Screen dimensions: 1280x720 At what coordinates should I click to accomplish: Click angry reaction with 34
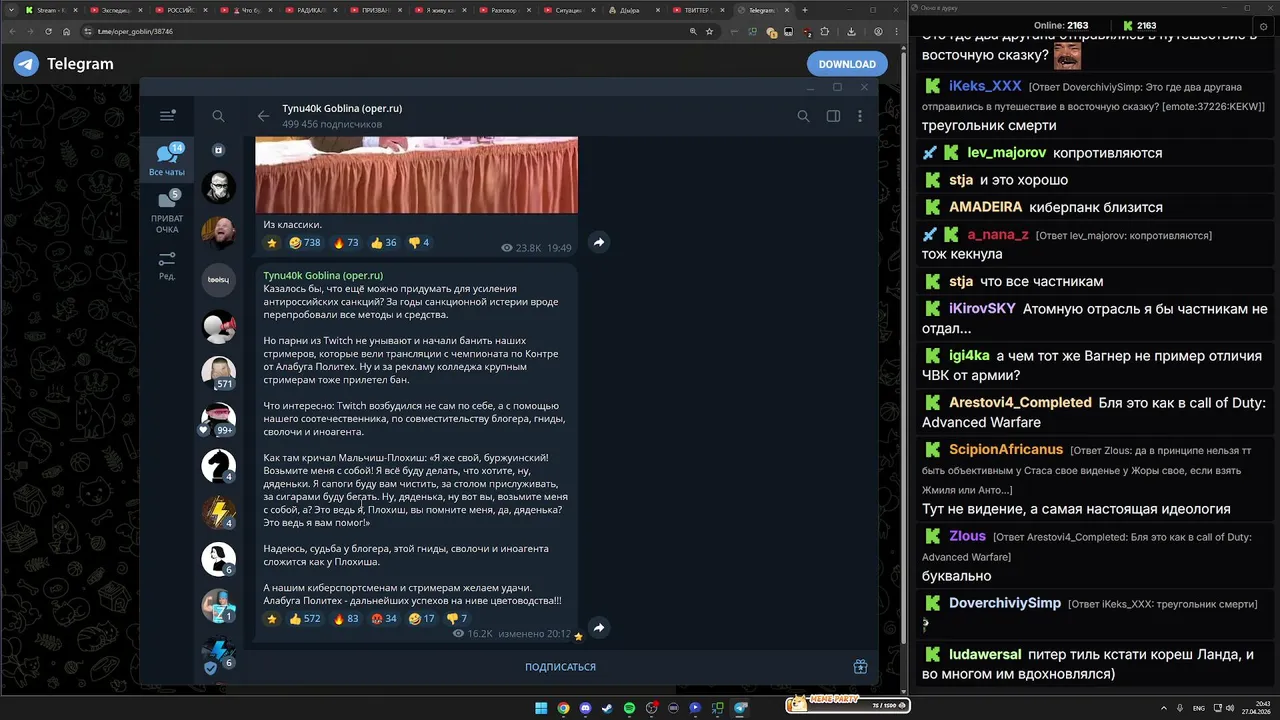[x=384, y=619]
